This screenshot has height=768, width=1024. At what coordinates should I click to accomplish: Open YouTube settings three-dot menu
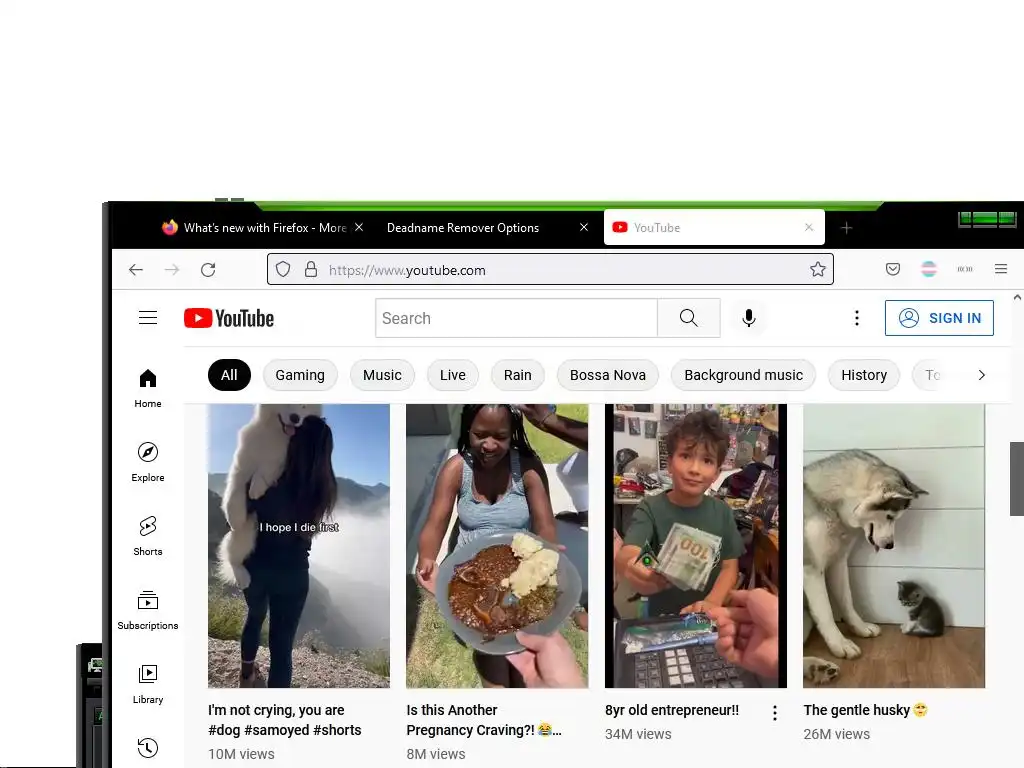(857, 318)
